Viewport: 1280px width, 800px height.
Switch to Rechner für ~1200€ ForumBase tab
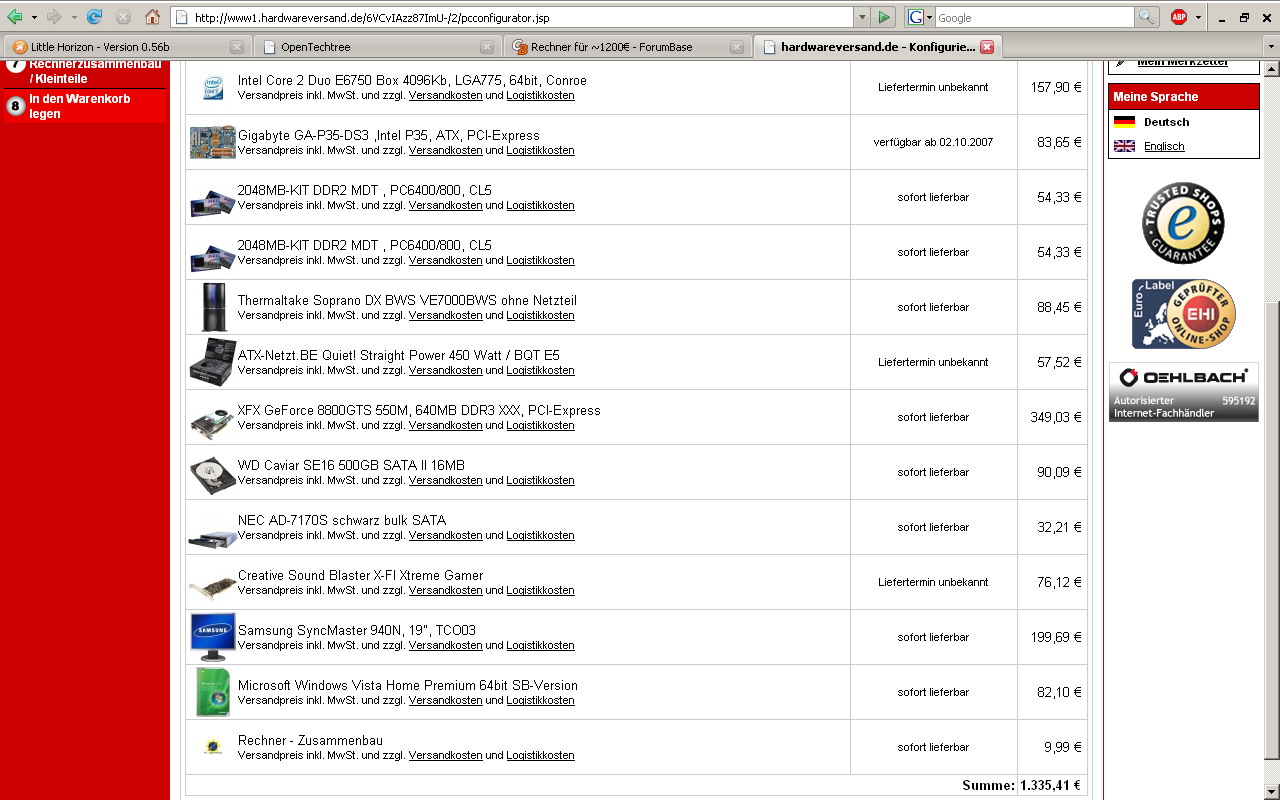pos(627,46)
